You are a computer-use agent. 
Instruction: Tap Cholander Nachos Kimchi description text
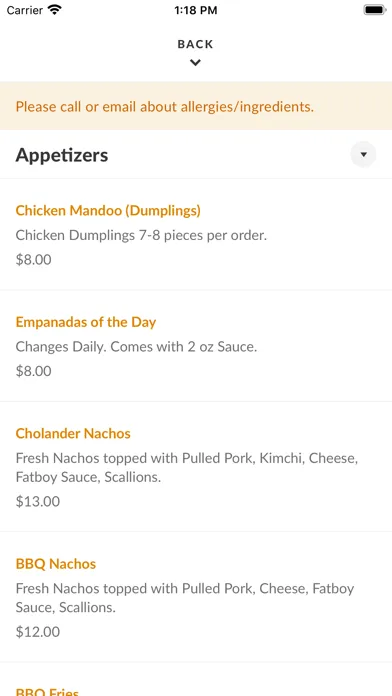coord(187,467)
